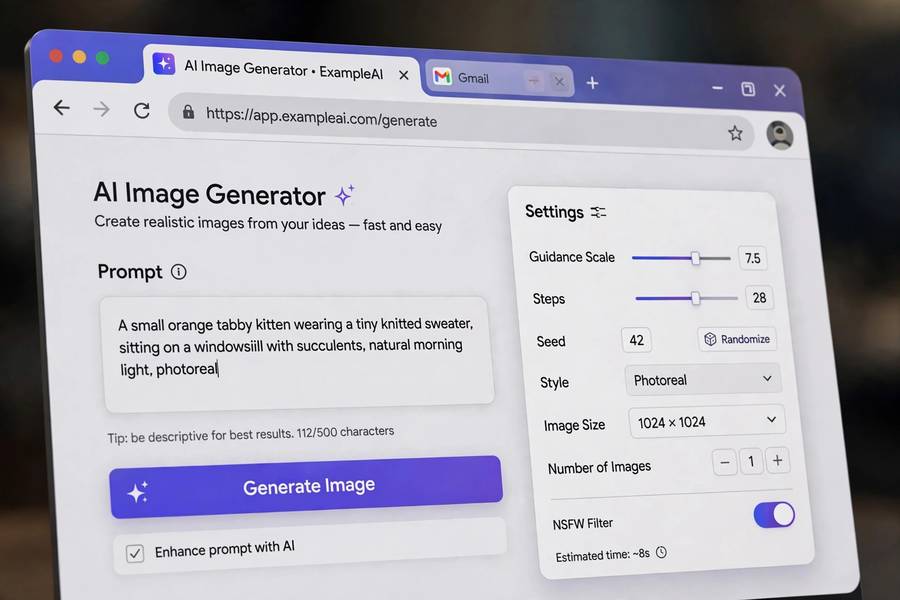Click the Guidance Scale value box 7.5
Image resolution: width=900 pixels, height=600 pixels.
coord(752,258)
